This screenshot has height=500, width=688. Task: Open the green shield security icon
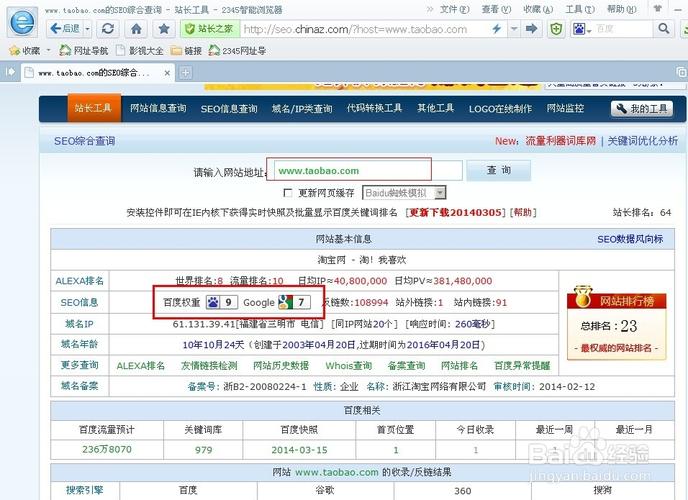[556, 29]
